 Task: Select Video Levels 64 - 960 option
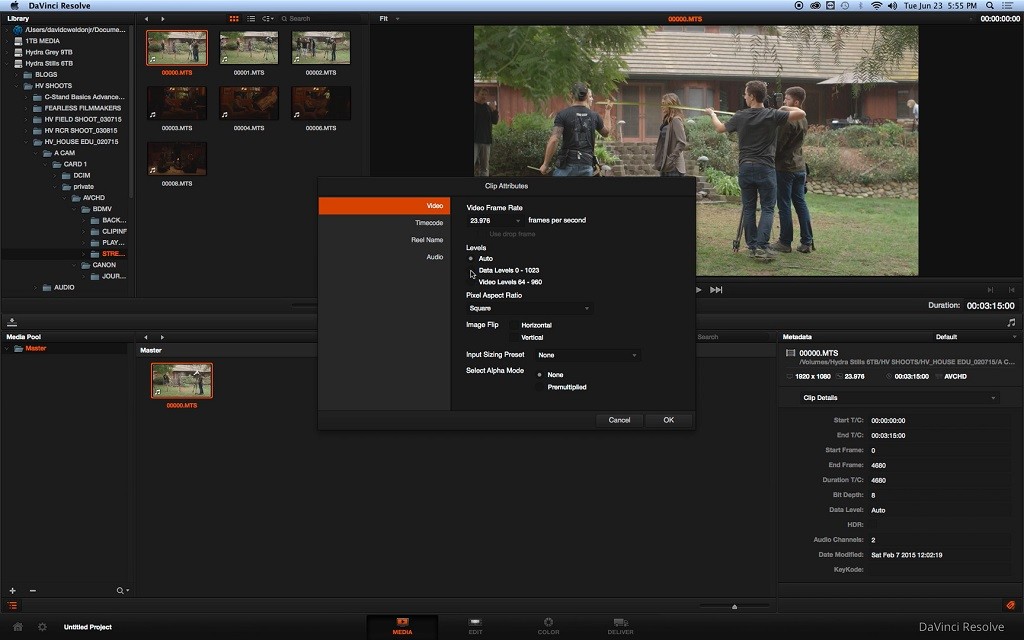(471, 282)
